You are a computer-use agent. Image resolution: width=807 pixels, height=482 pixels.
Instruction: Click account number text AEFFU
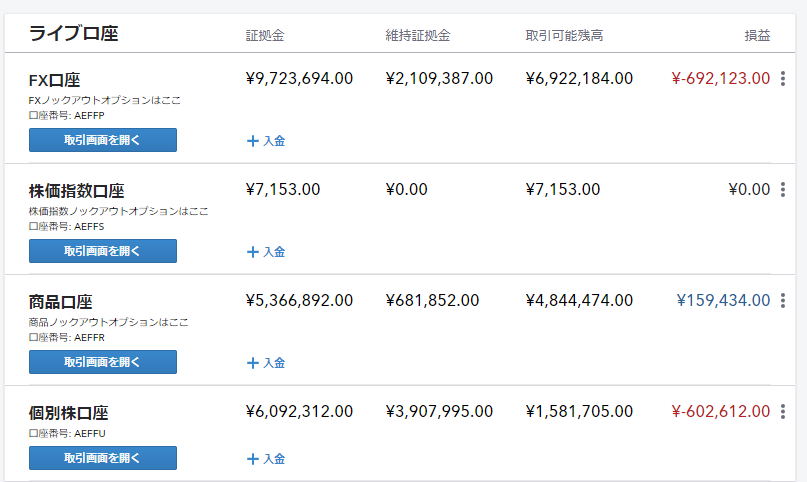click(90, 434)
